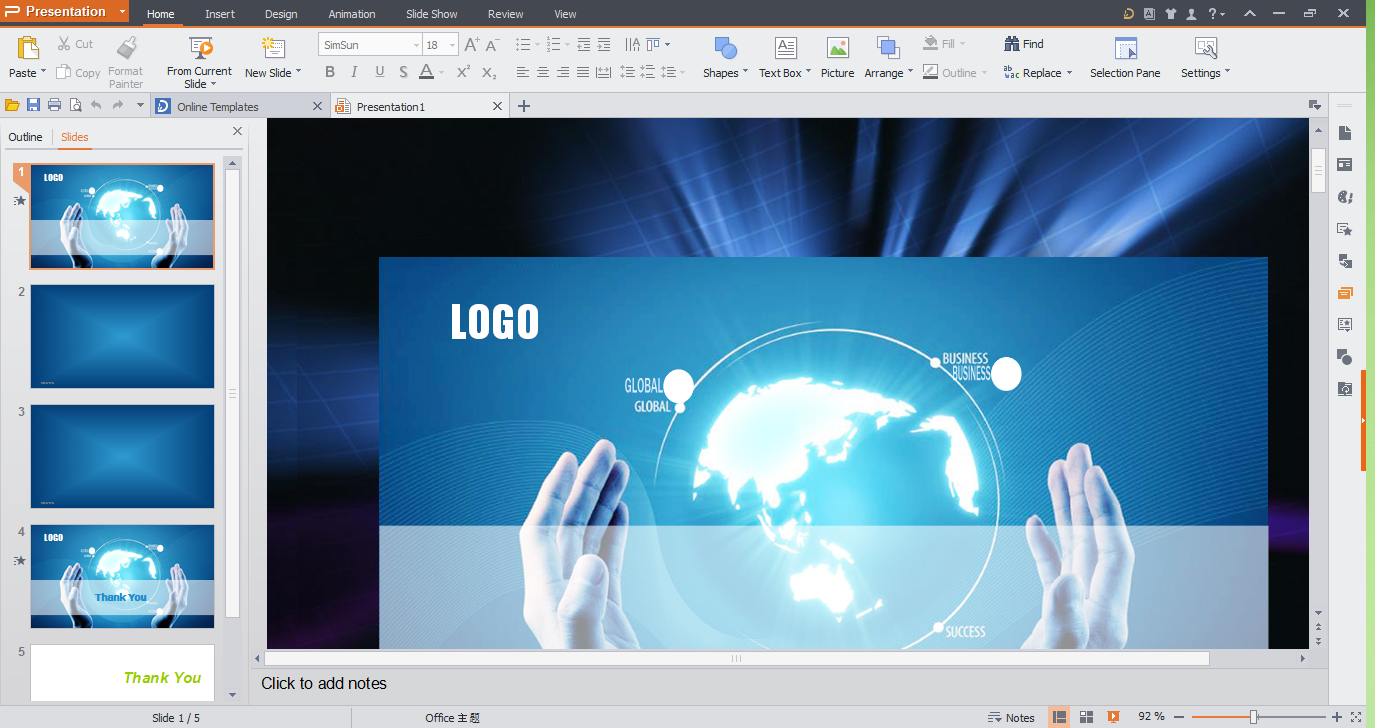Toggle Italic formatting
This screenshot has height=728, width=1375.
(354, 72)
